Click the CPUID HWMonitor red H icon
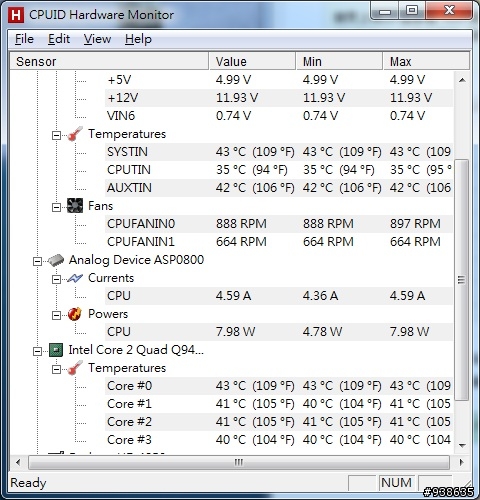Image resolution: width=480 pixels, height=500 pixels. coord(16,15)
